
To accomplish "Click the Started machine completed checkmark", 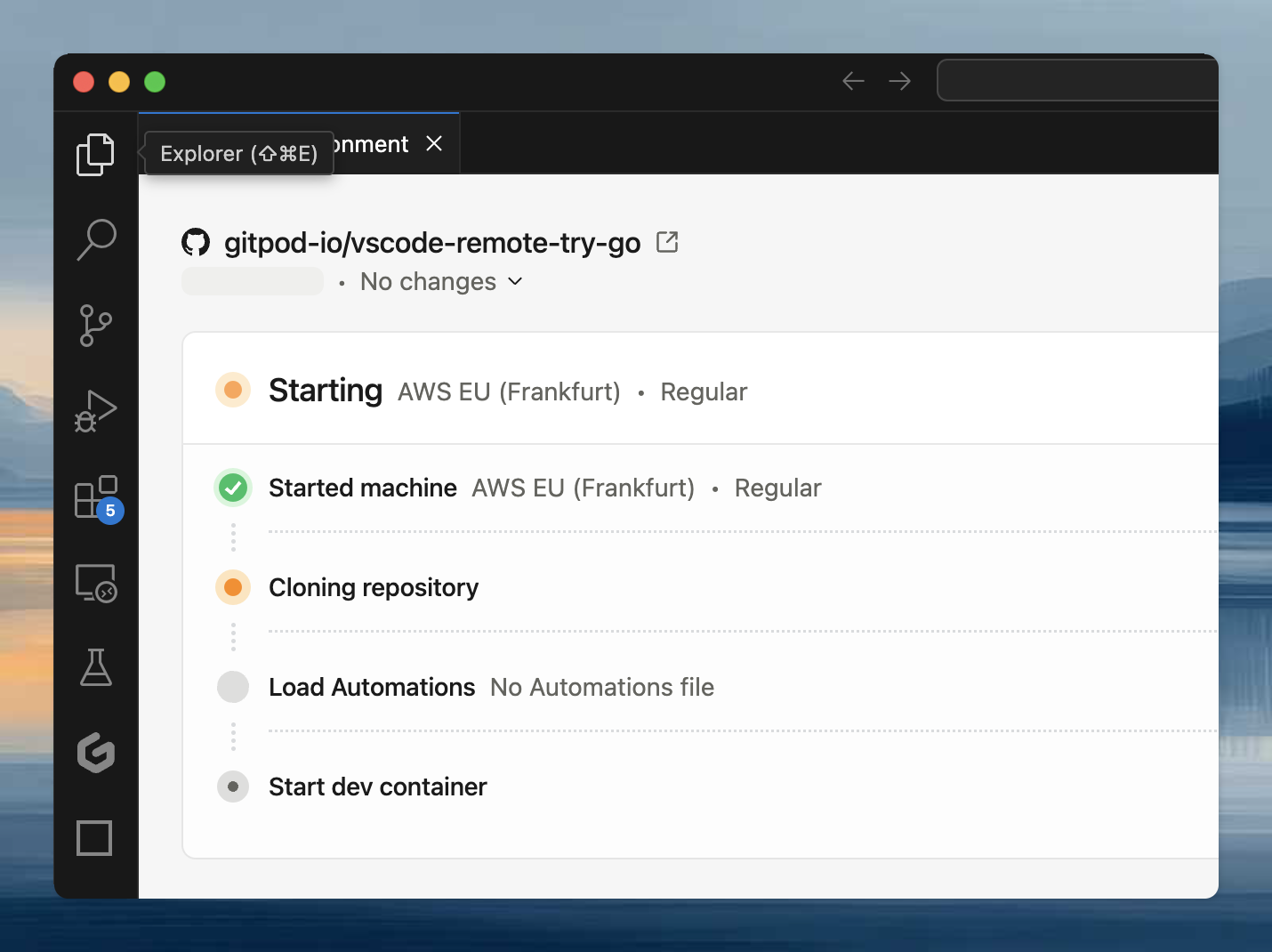I will pos(232,488).
